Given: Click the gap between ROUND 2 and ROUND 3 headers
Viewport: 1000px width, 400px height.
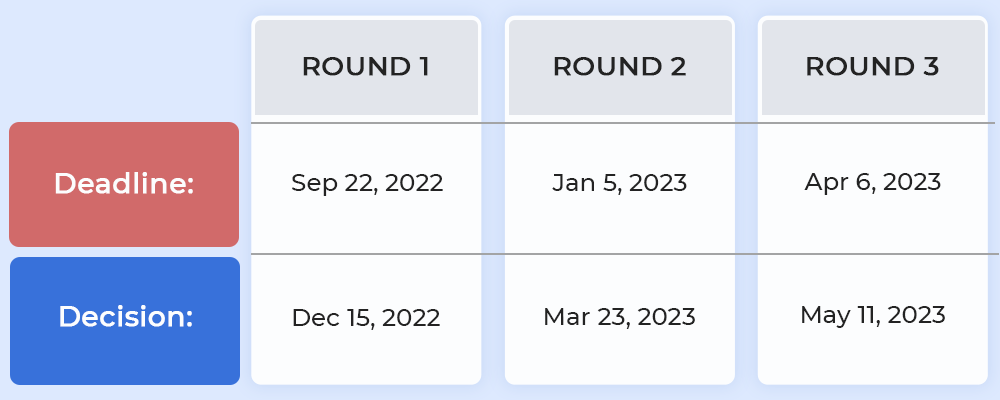Looking at the screenshot, I should tap(746, 67).
